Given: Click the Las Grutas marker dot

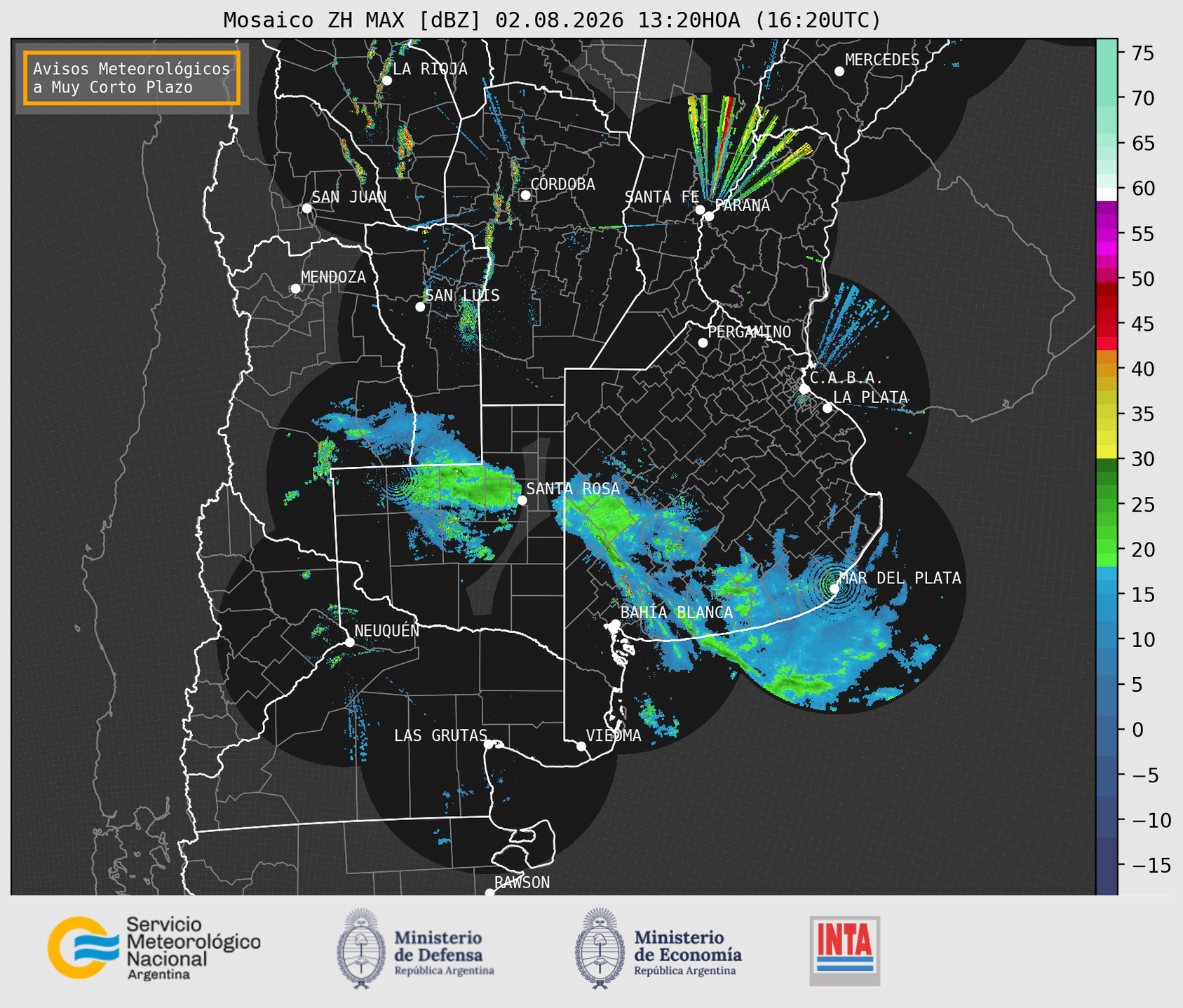Looking at the screenshot, I should click(489, 744).
